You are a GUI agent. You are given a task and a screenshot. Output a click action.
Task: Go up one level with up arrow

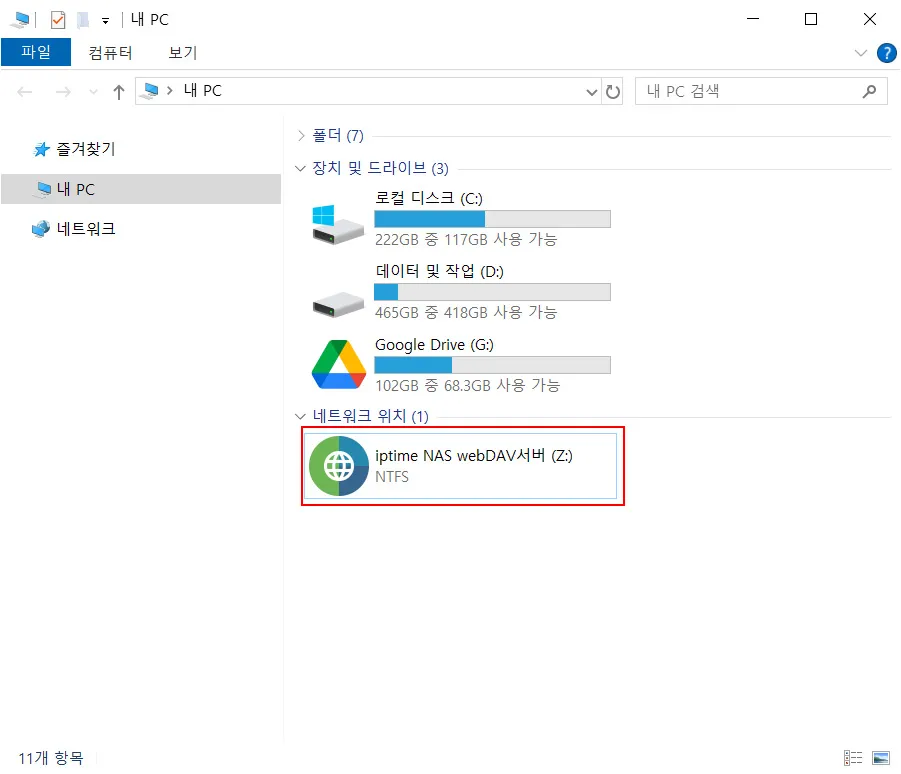coord(119,92)
